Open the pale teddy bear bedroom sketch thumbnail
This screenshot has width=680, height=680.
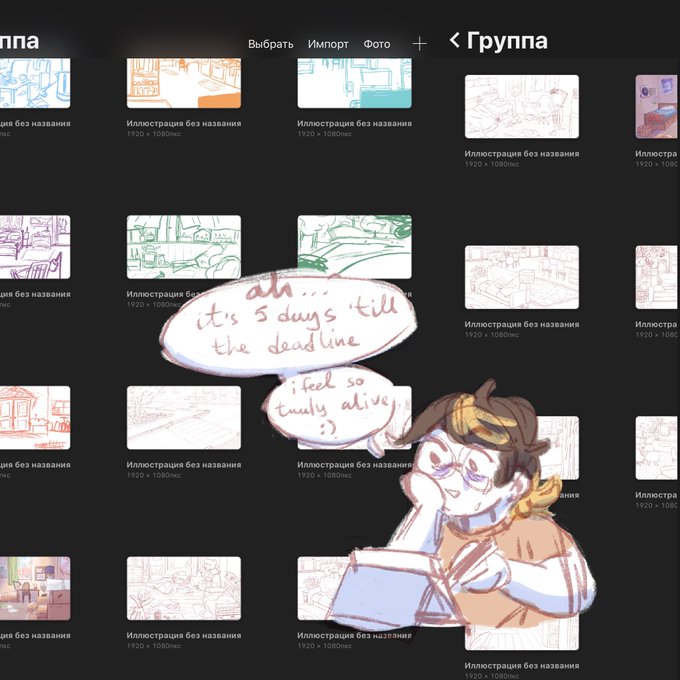click(184, 588)
